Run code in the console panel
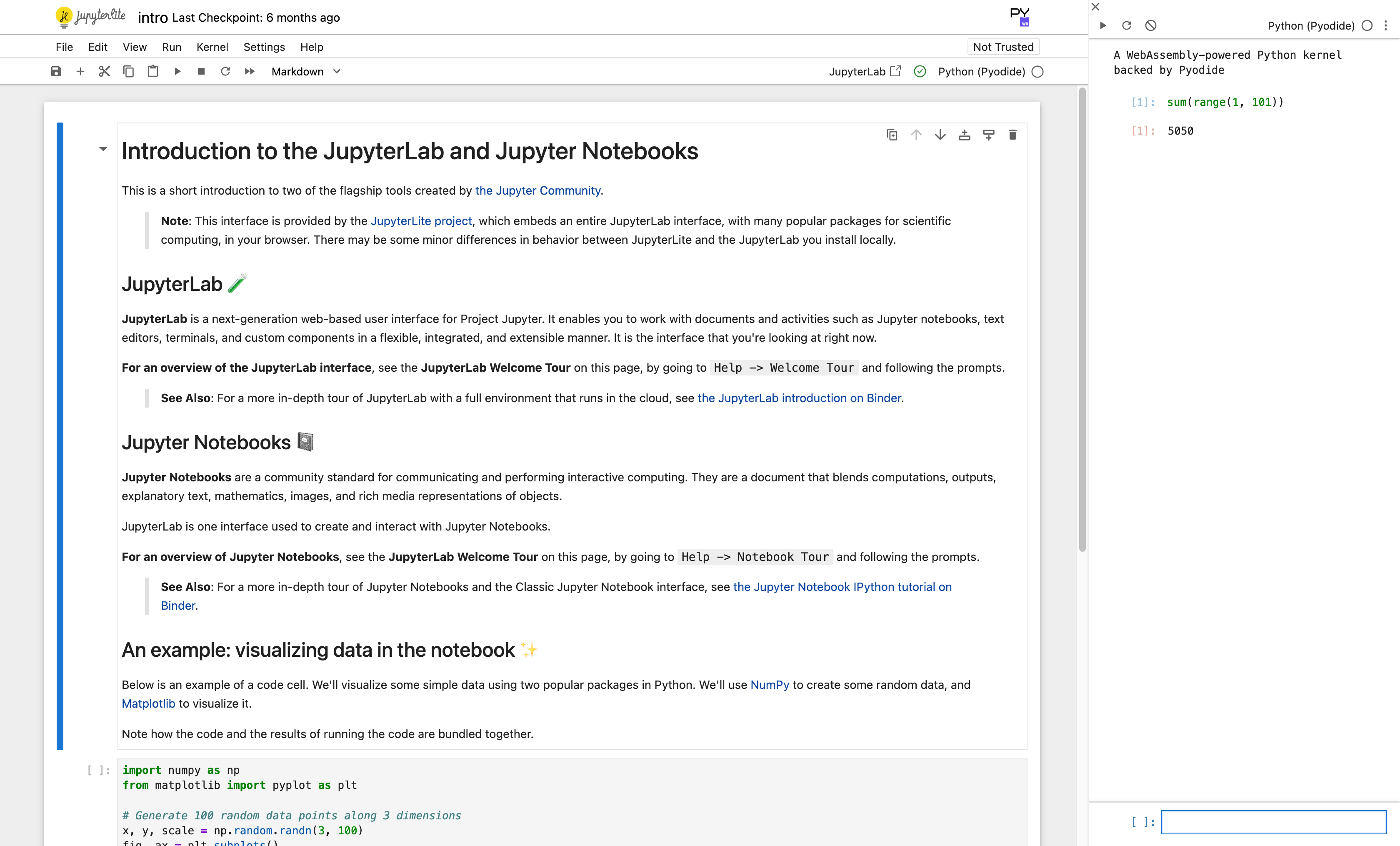1400x846 pixels. (x=1103, y=25)
